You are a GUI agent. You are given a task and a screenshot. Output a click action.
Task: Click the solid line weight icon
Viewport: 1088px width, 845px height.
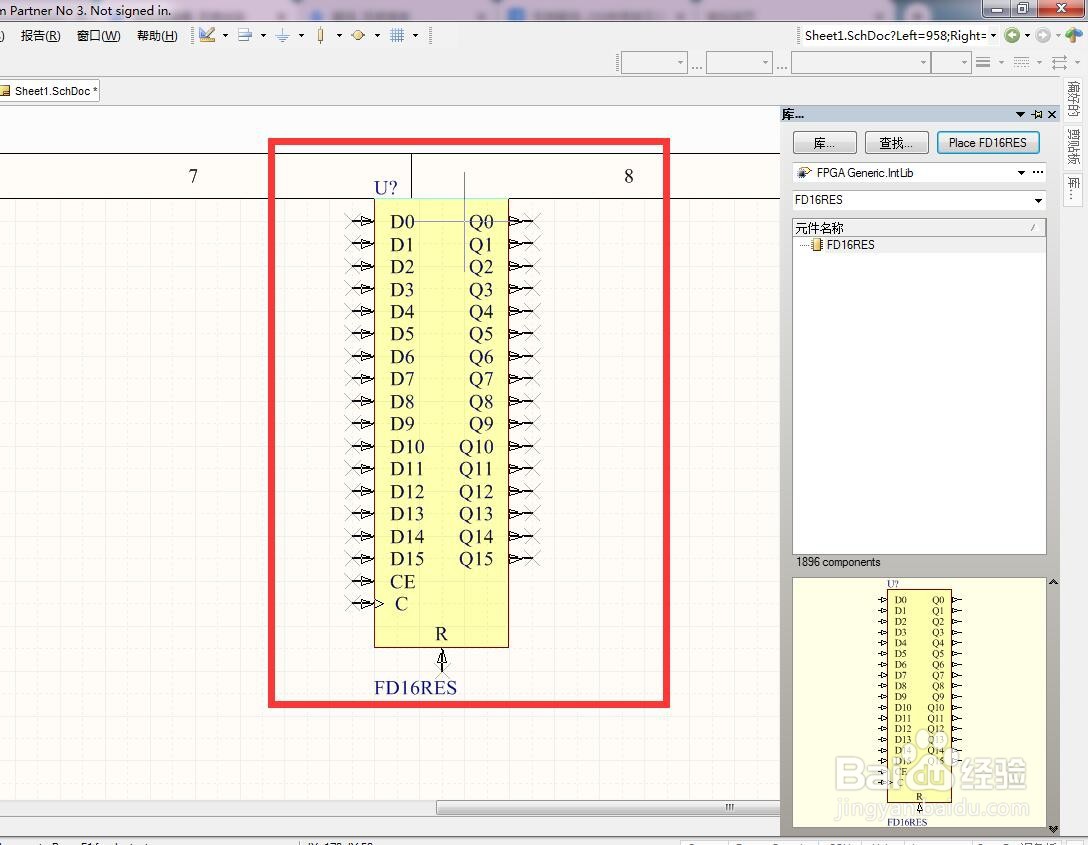coord(983,62)
